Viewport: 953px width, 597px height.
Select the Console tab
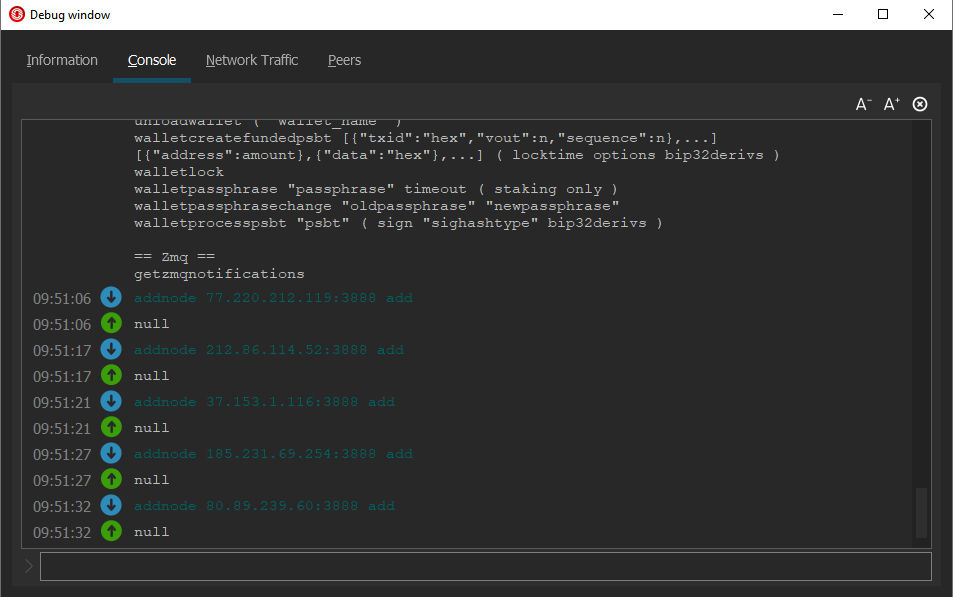pyautogui.click(x=152, y=60)
